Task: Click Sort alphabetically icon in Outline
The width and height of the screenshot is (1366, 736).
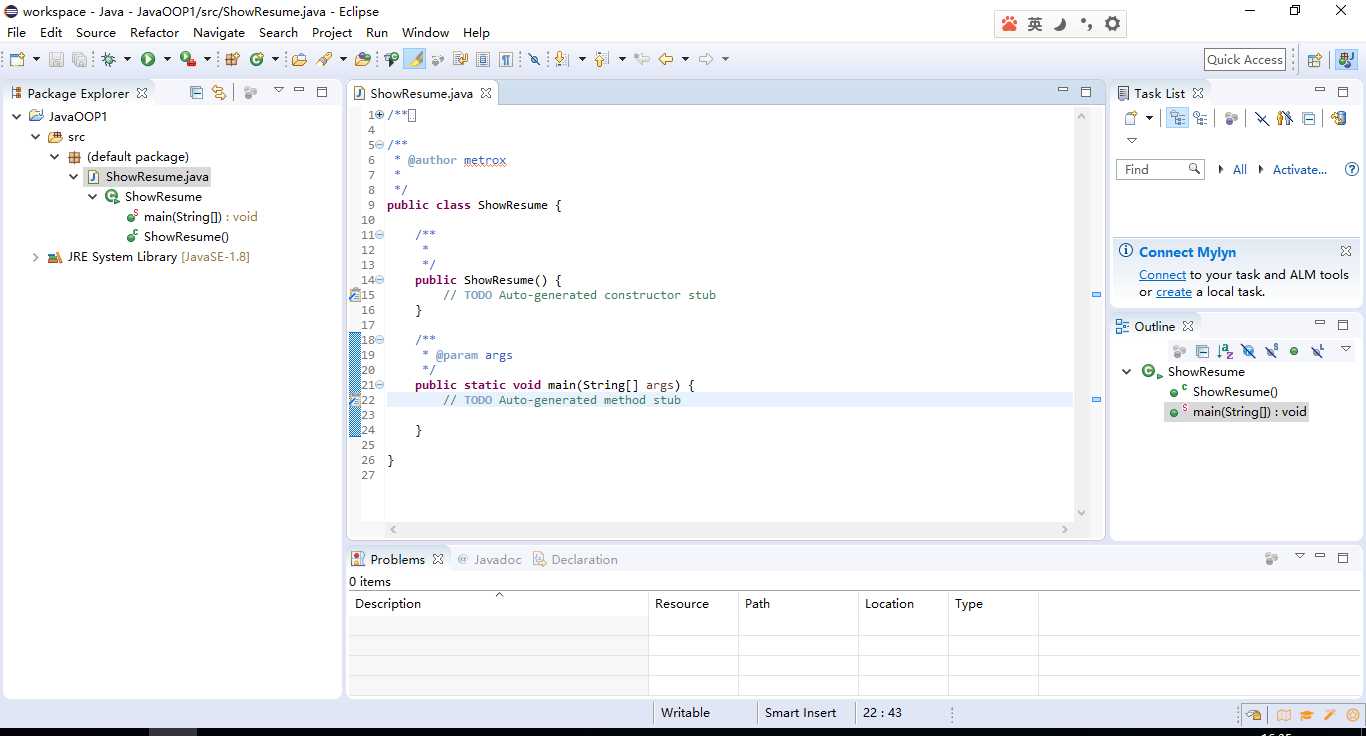Action: 1225,351
